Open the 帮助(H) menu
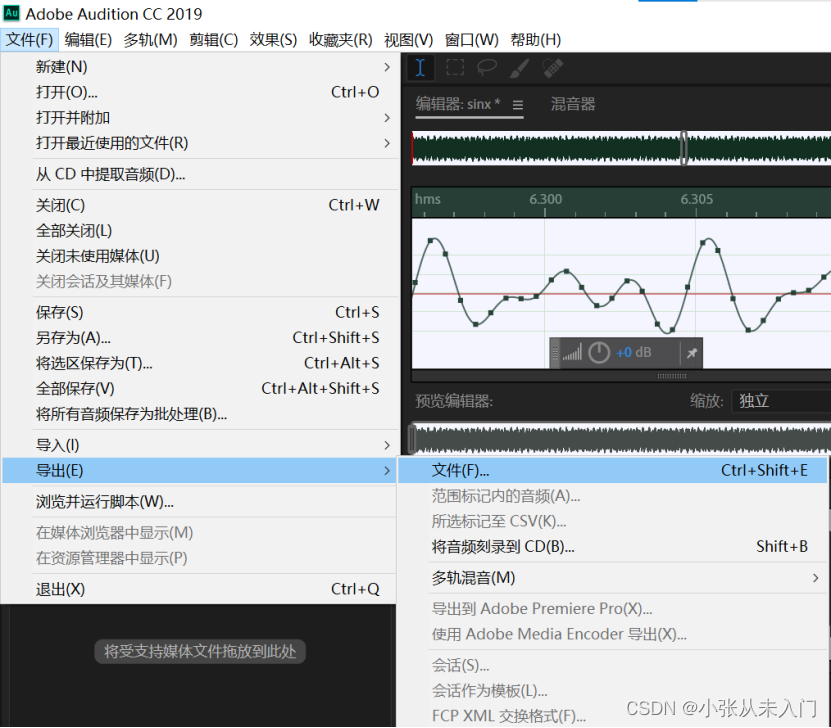This screenshot has height=728, width=831. pyautogui.click(x=536, y=40)
